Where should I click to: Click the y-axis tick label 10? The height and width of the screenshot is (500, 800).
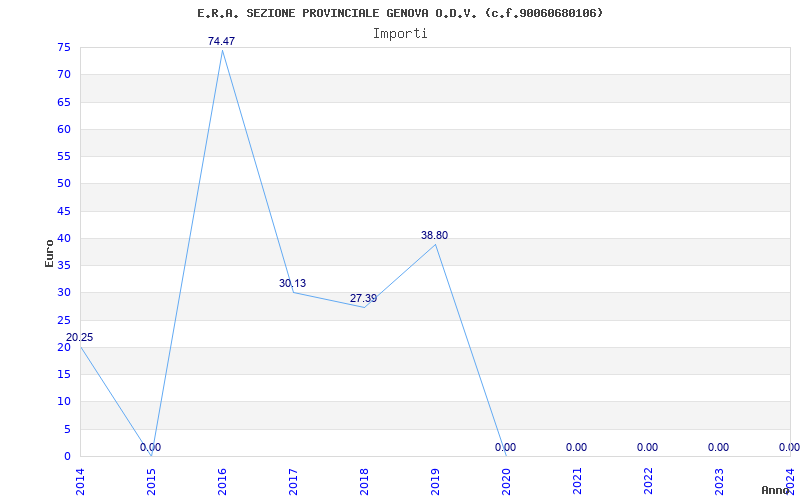64,402
